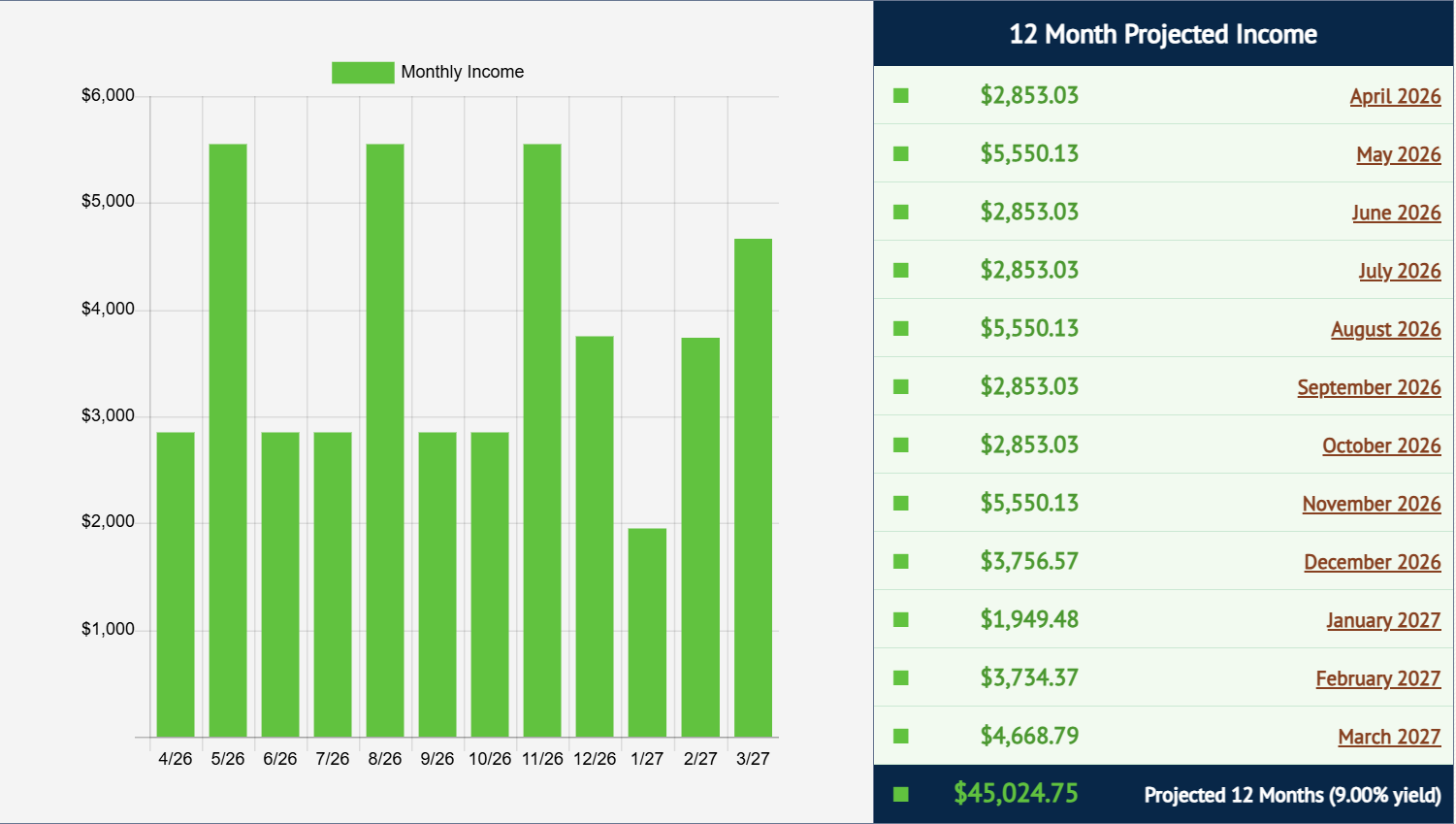Open the August 2026 link

[x=1385, y=329]
